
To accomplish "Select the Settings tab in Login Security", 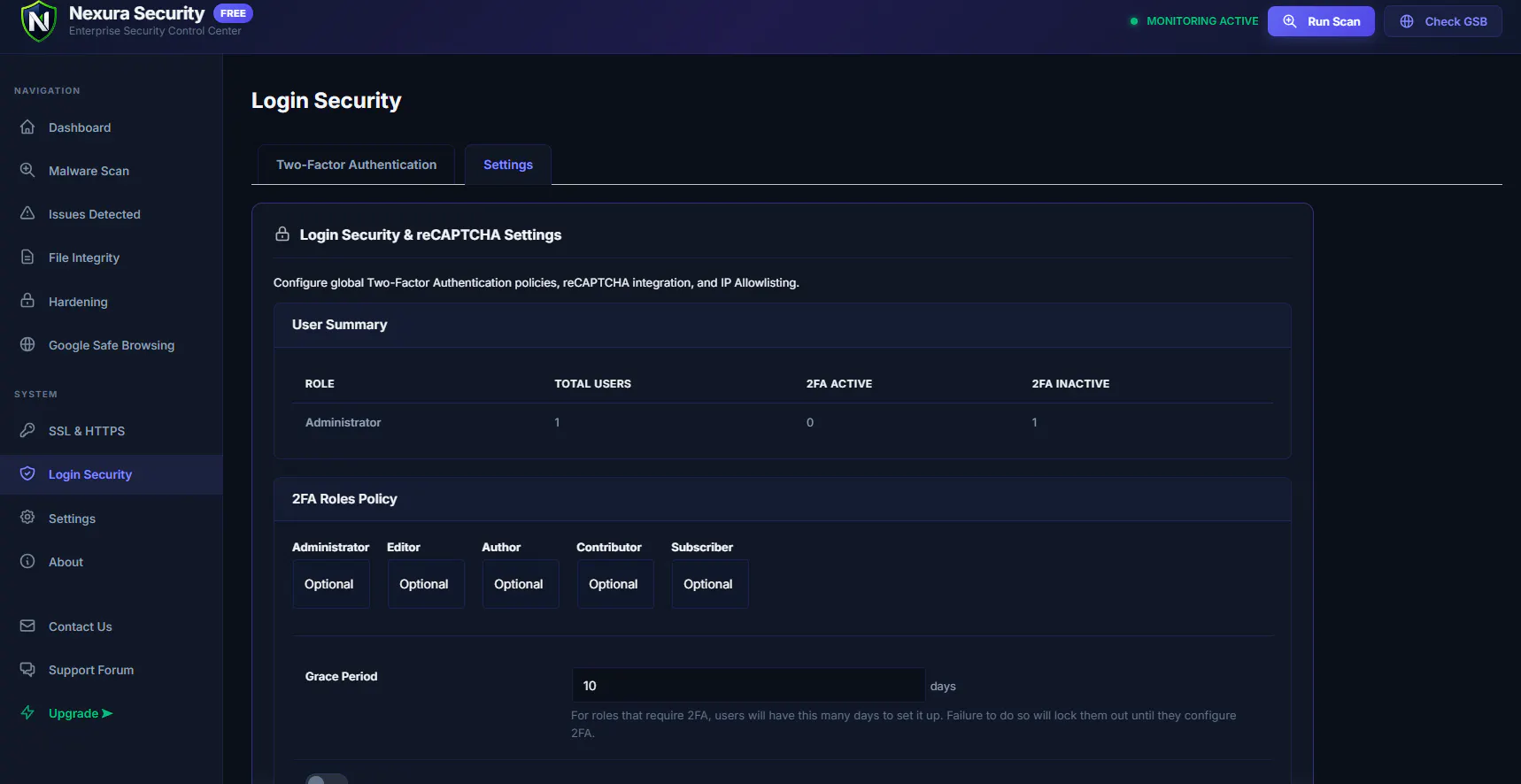I will [508, 165].
